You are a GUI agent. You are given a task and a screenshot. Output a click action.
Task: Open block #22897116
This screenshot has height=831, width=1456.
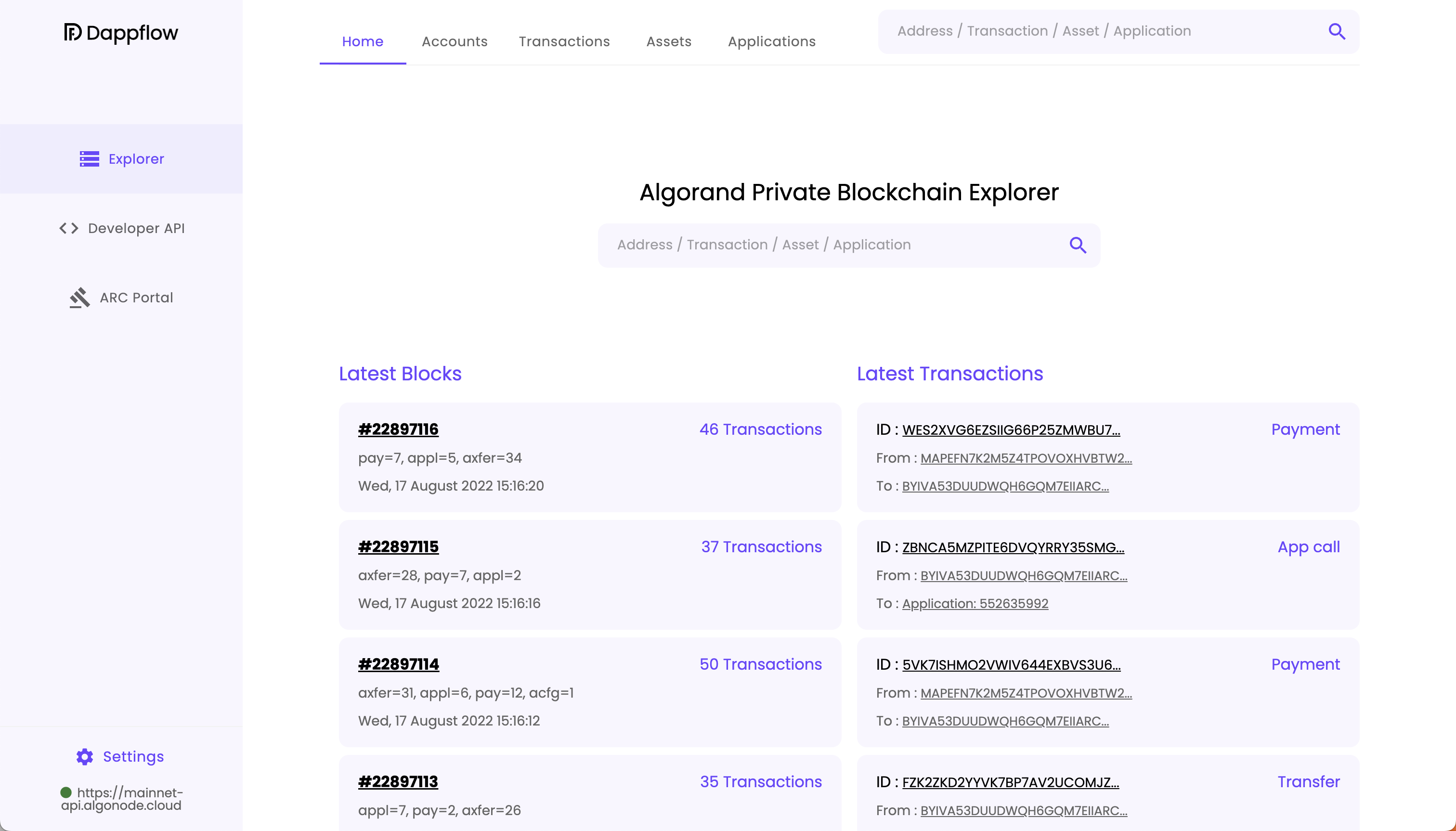pyautogui.click(x=398, y=429)
